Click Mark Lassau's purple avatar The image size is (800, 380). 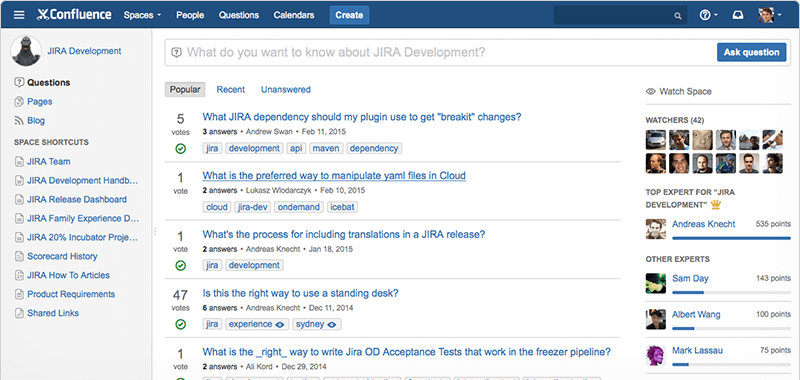656,355
